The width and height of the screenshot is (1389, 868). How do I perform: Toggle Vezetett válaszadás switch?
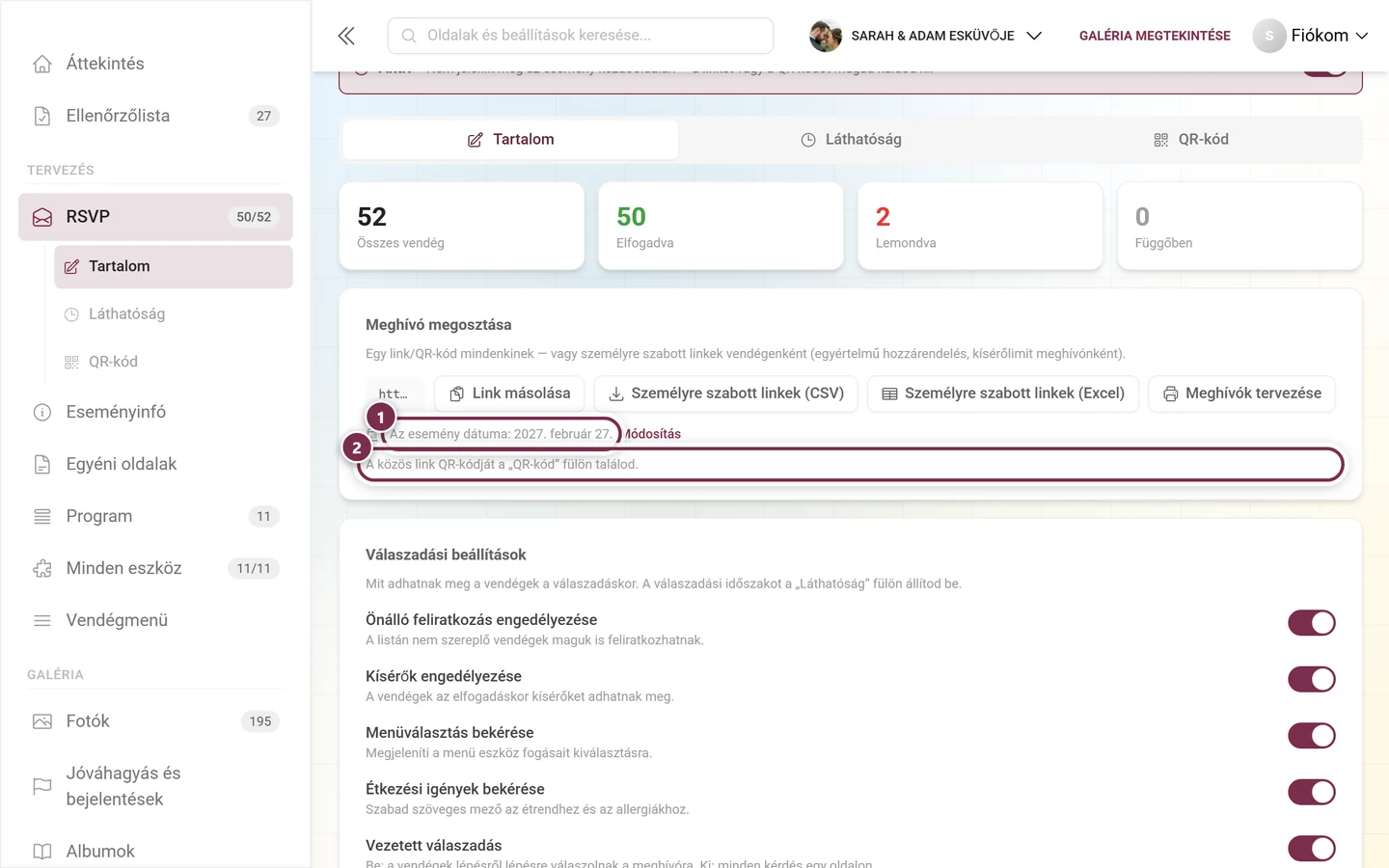point(1312,849)
